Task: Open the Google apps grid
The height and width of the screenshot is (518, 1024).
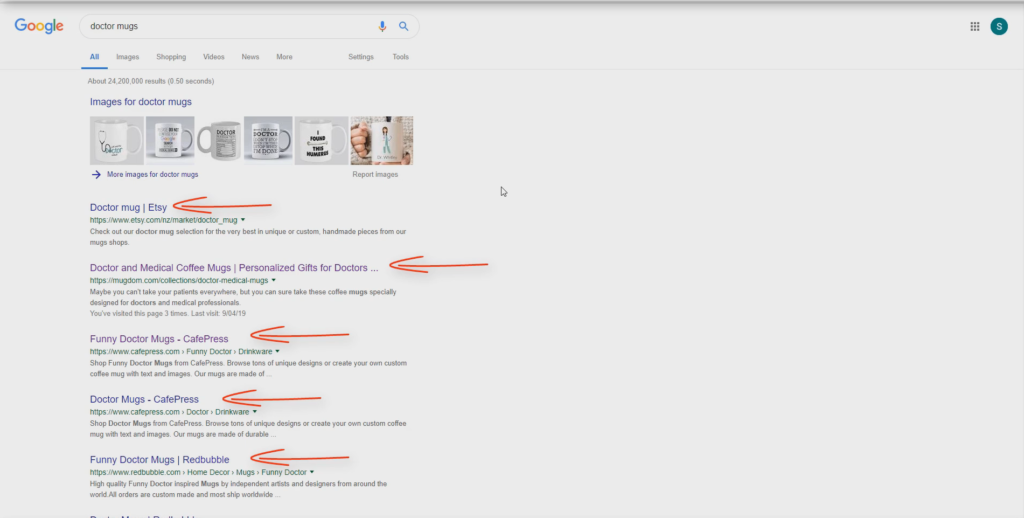Action: (974, 26)
